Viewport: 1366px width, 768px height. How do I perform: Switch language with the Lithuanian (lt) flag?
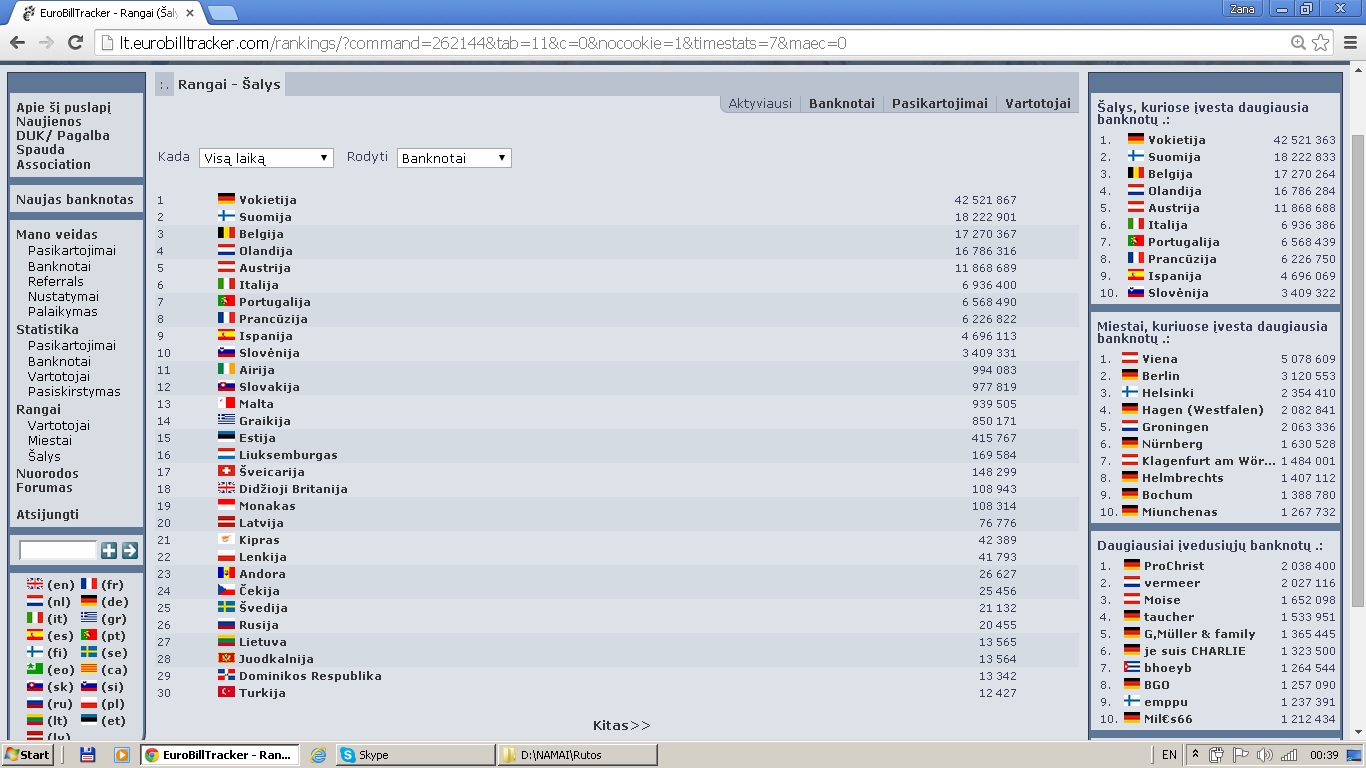tap(35, 721)
